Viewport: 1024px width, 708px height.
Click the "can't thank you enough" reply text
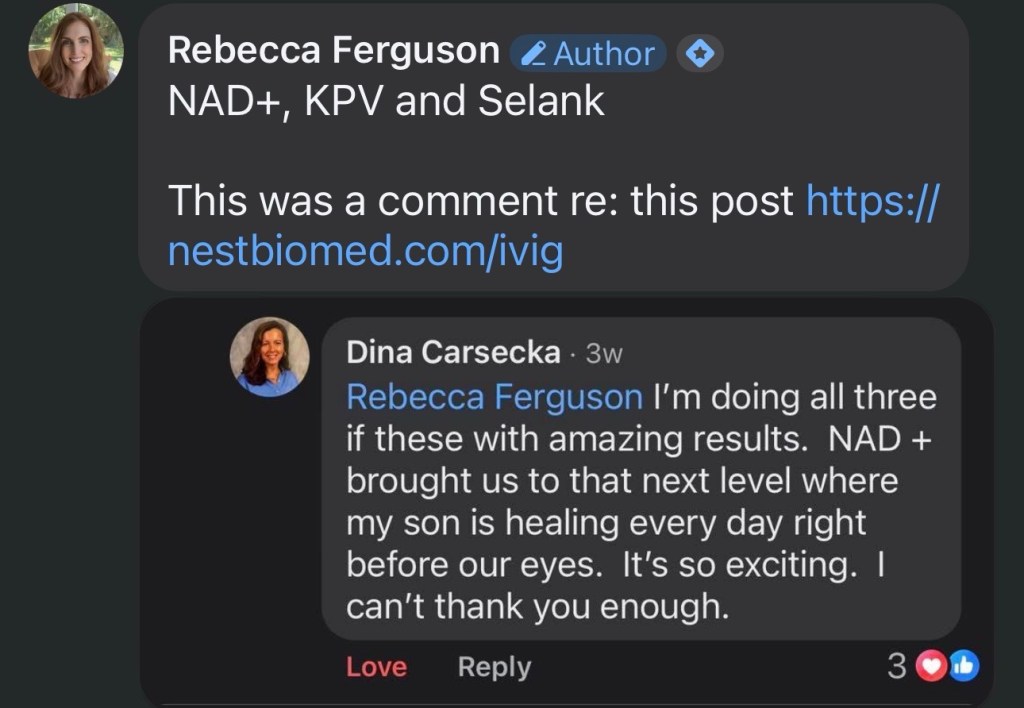coord(536,607)
